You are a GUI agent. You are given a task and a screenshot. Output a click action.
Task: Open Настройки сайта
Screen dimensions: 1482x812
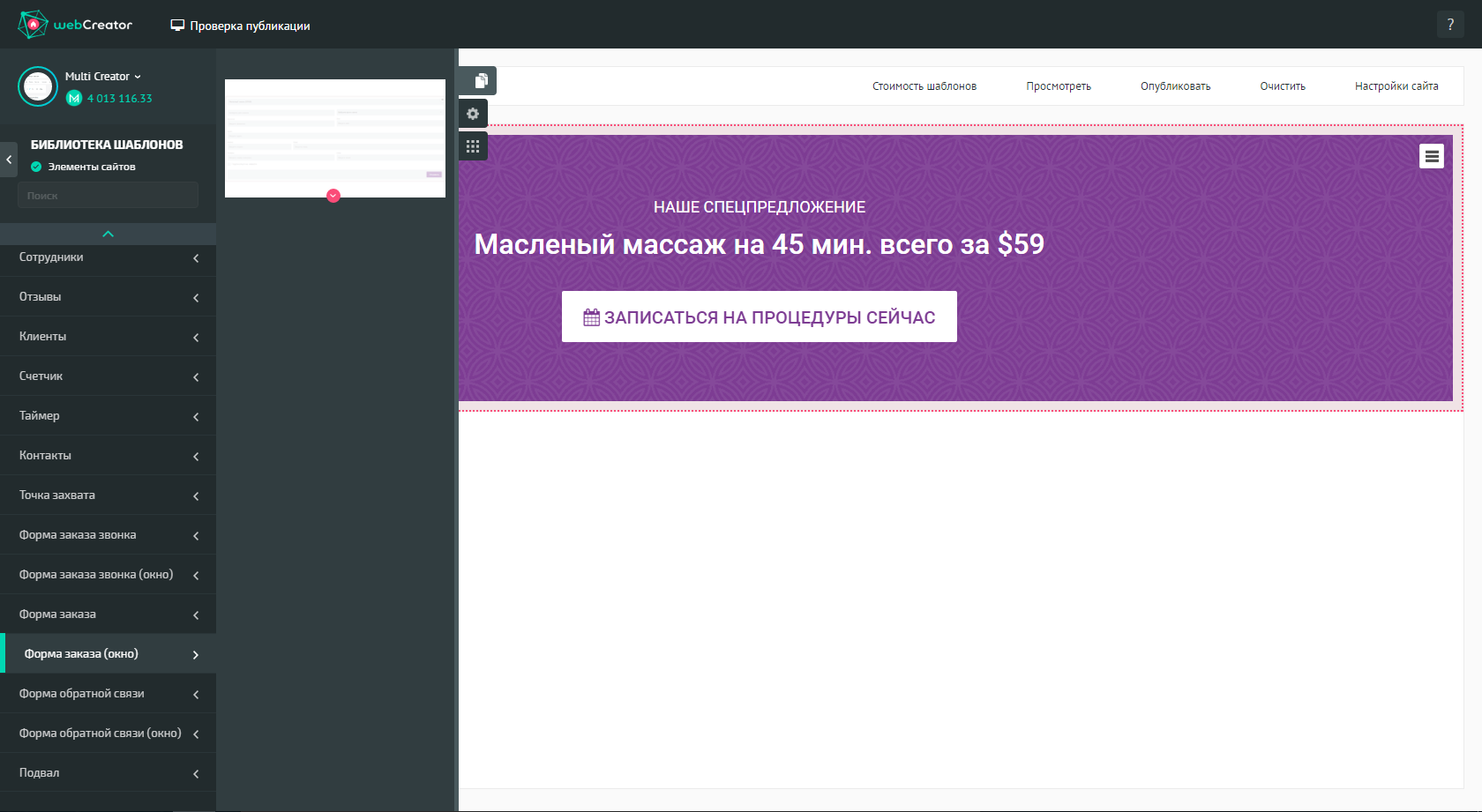coord(1396,86)
